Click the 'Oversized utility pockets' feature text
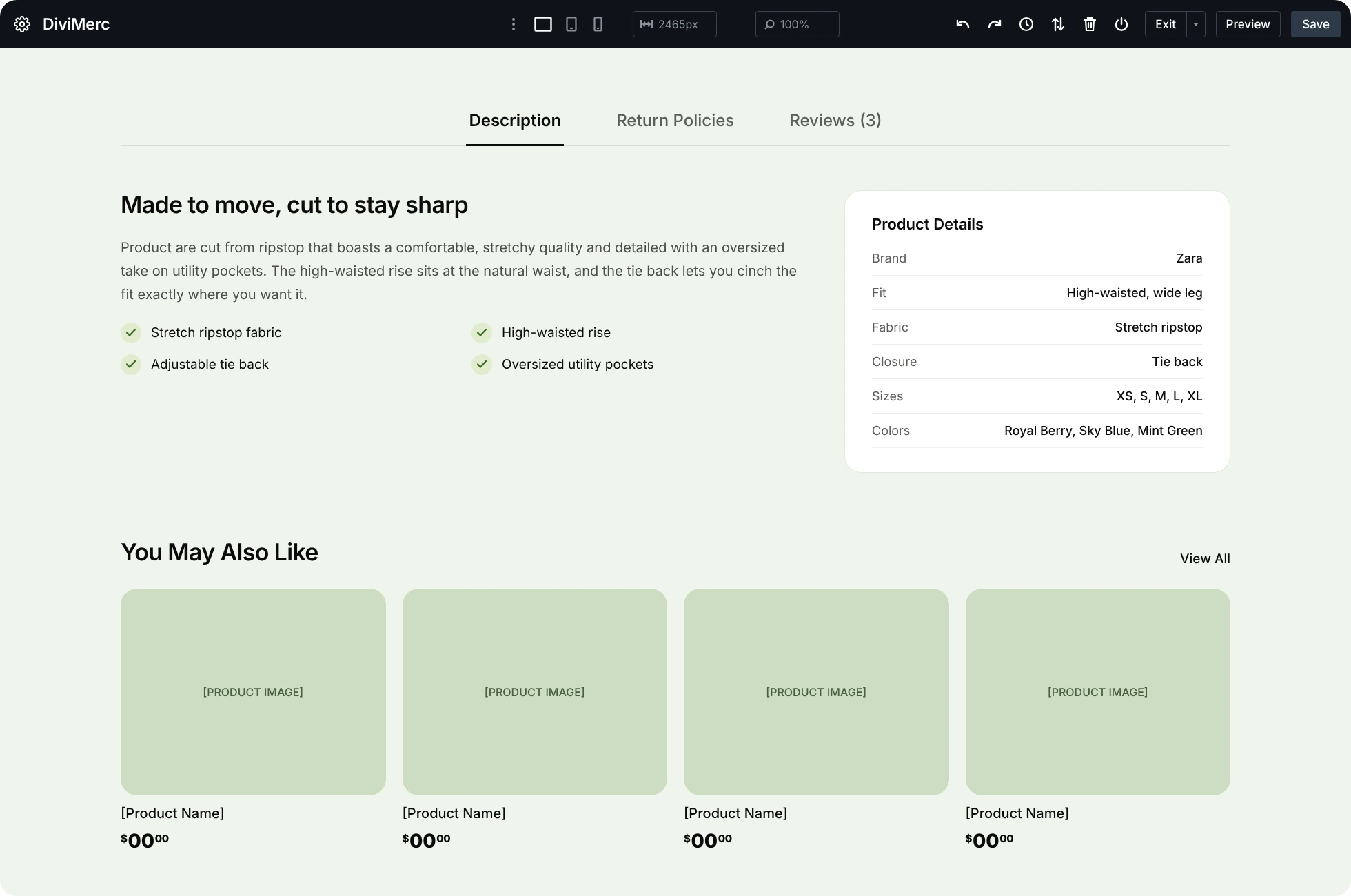Screen dimensions: 1351x896 578,365
